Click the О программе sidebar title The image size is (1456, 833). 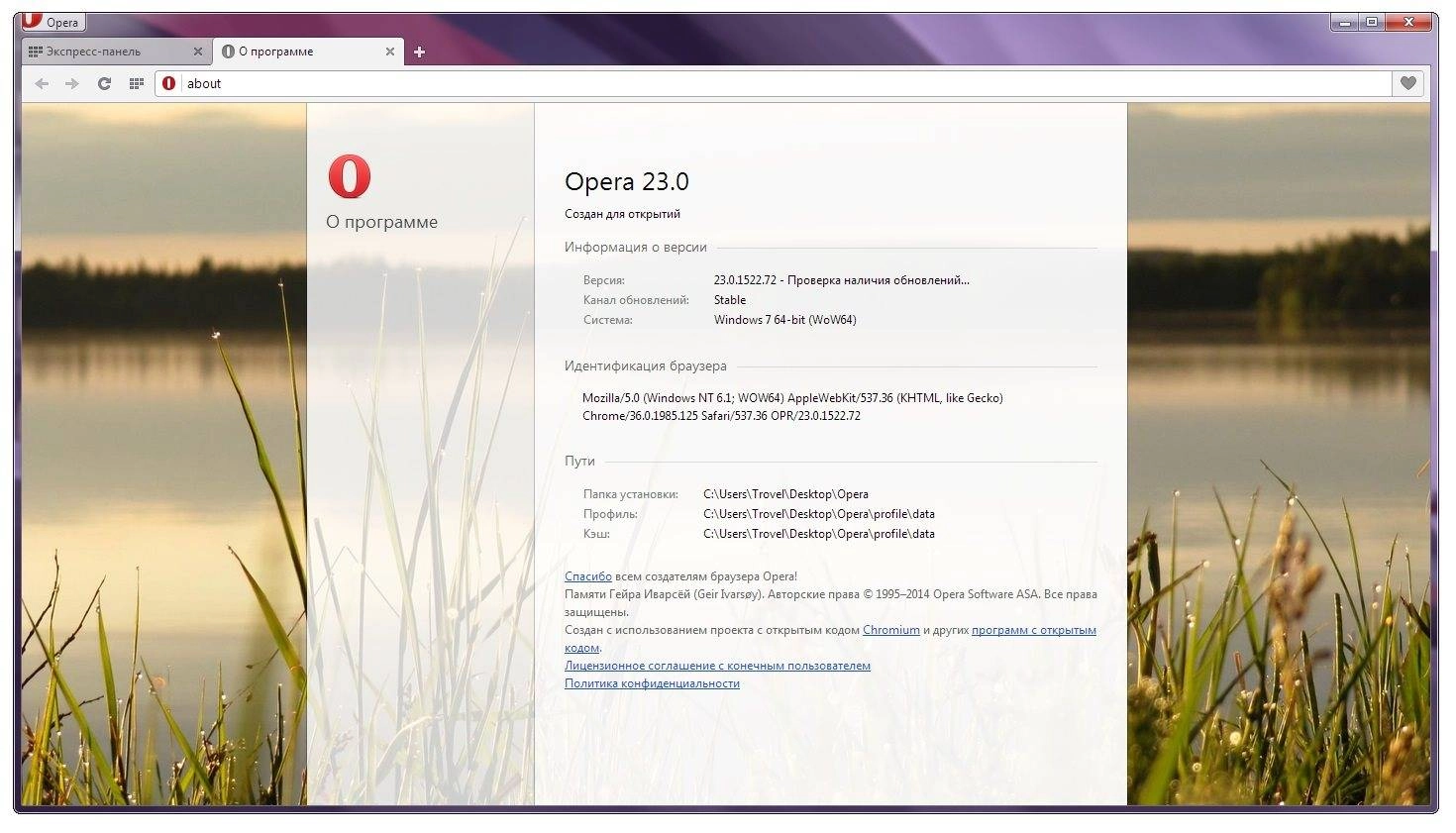pyautogui.click(x=381, y=222)
